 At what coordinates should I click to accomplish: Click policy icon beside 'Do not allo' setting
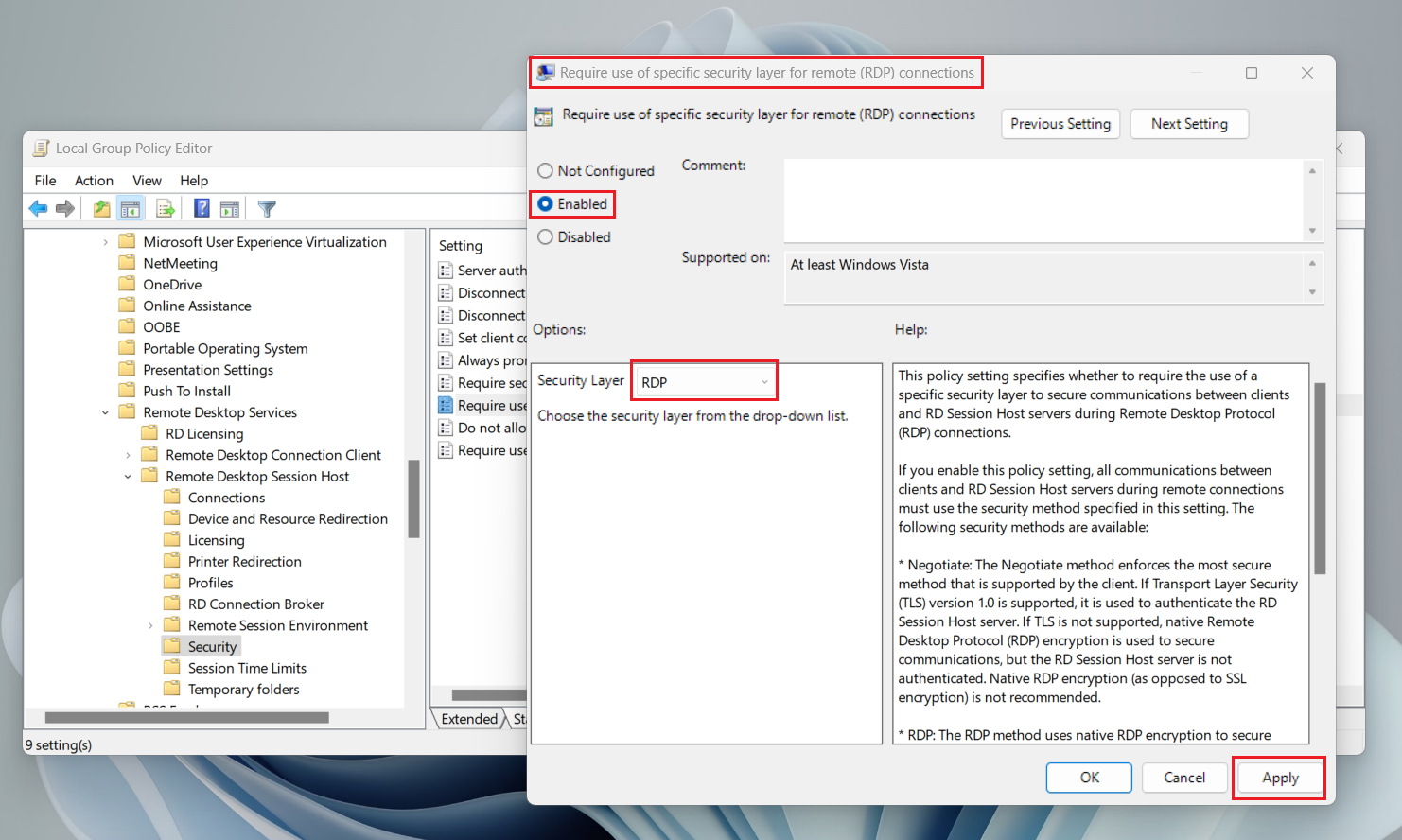(x=446, y=428)
